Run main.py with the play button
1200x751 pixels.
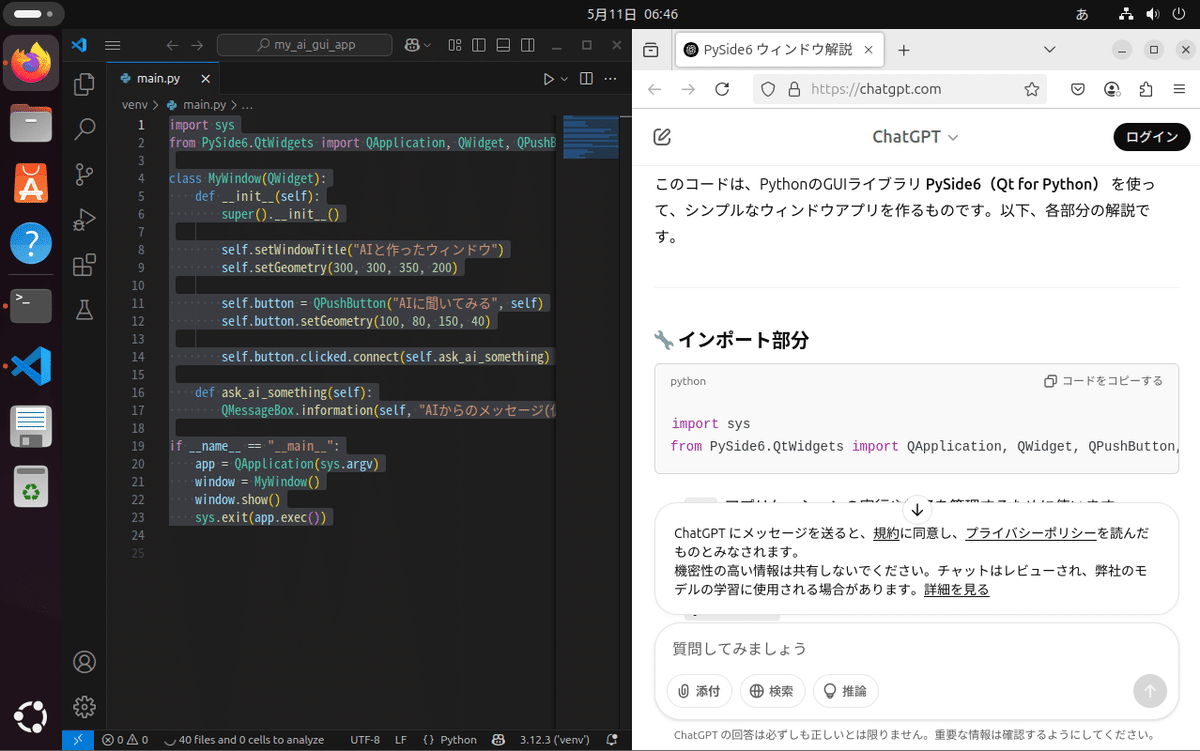[551, 78]
